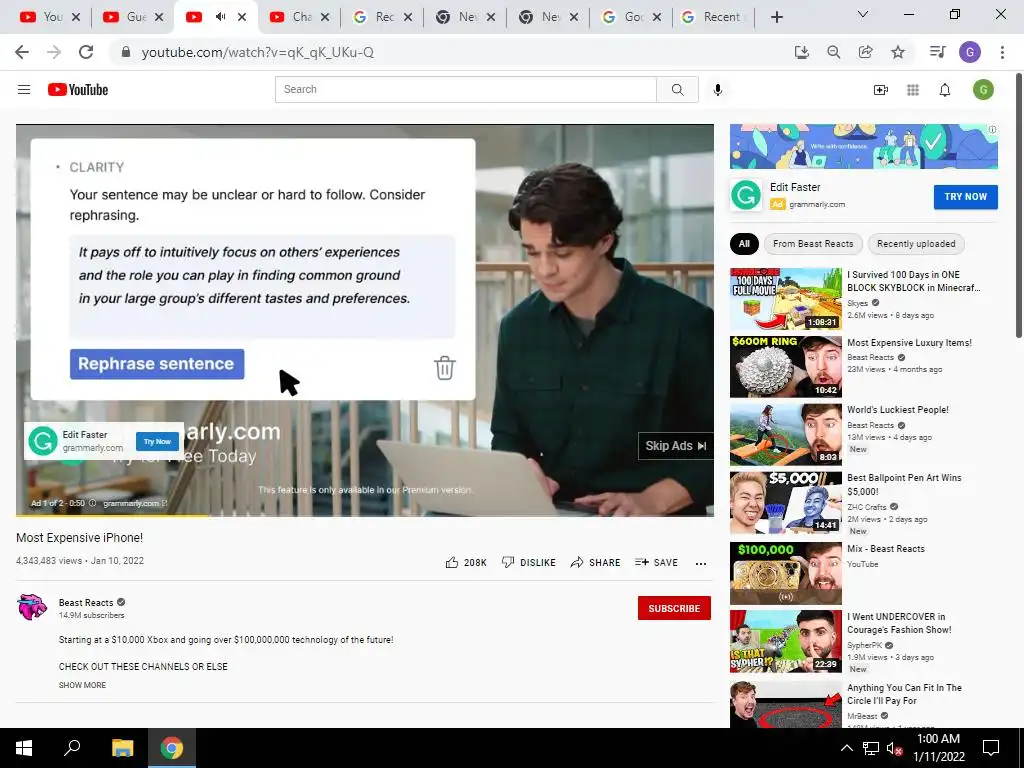Image resolution: width=1024 pixels, height=768 pixels.
Task: Click the search magnifier button
Action: click(677, 89)
